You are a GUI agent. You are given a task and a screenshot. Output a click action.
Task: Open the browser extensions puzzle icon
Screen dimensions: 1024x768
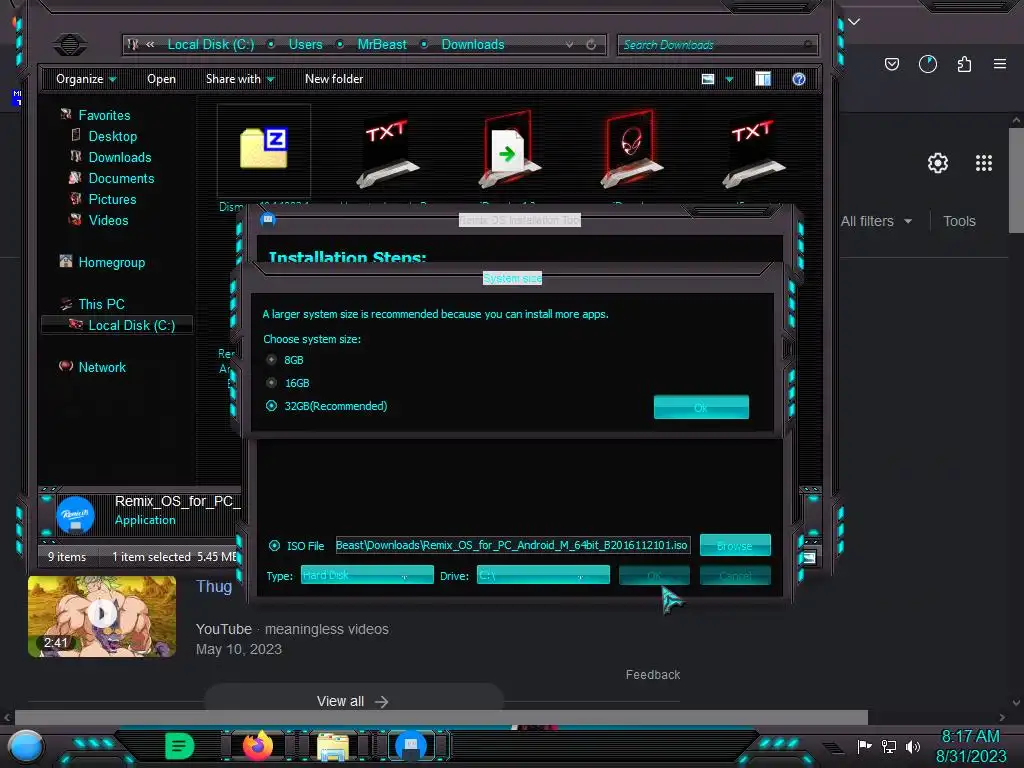[x=964, y=64]
